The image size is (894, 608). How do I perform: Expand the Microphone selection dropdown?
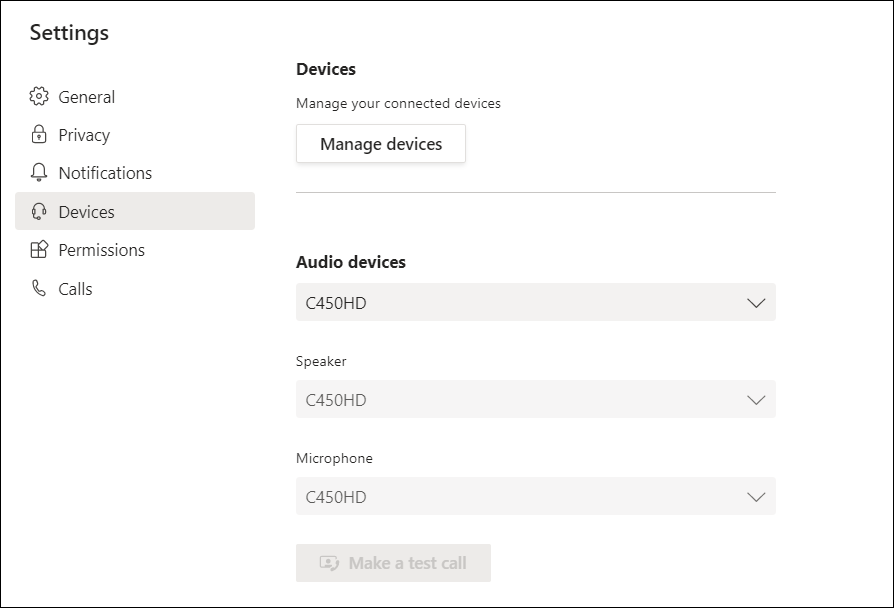pos(536,496)
